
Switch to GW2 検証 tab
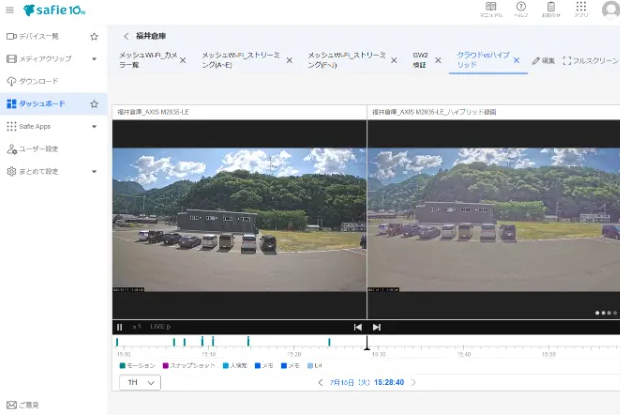coord(420,60)
